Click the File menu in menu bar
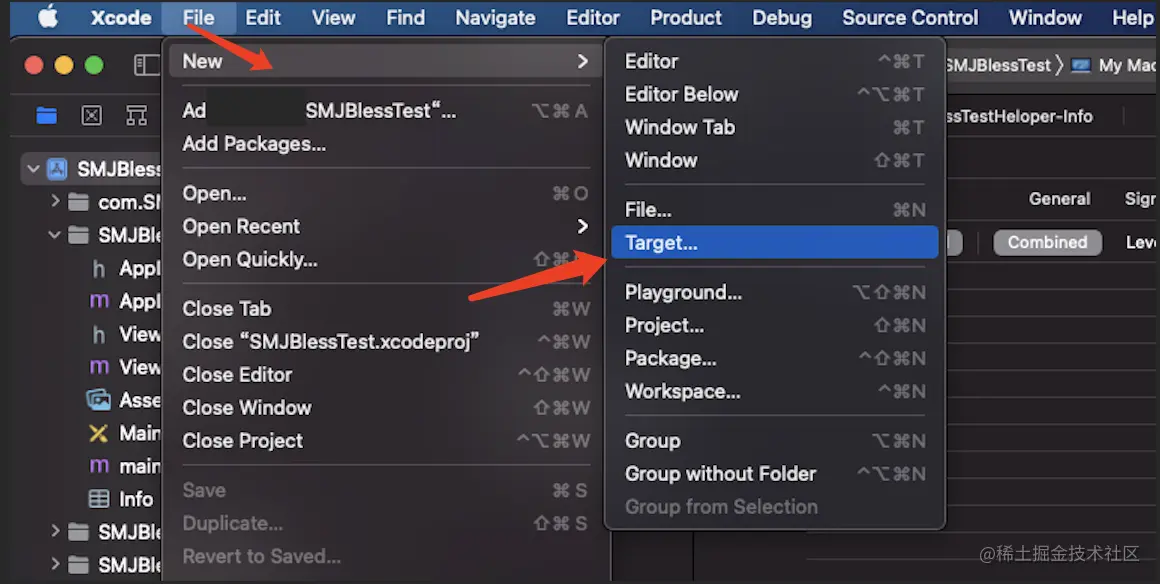This screenshot has height=584, width=1160. click(198, 18)
